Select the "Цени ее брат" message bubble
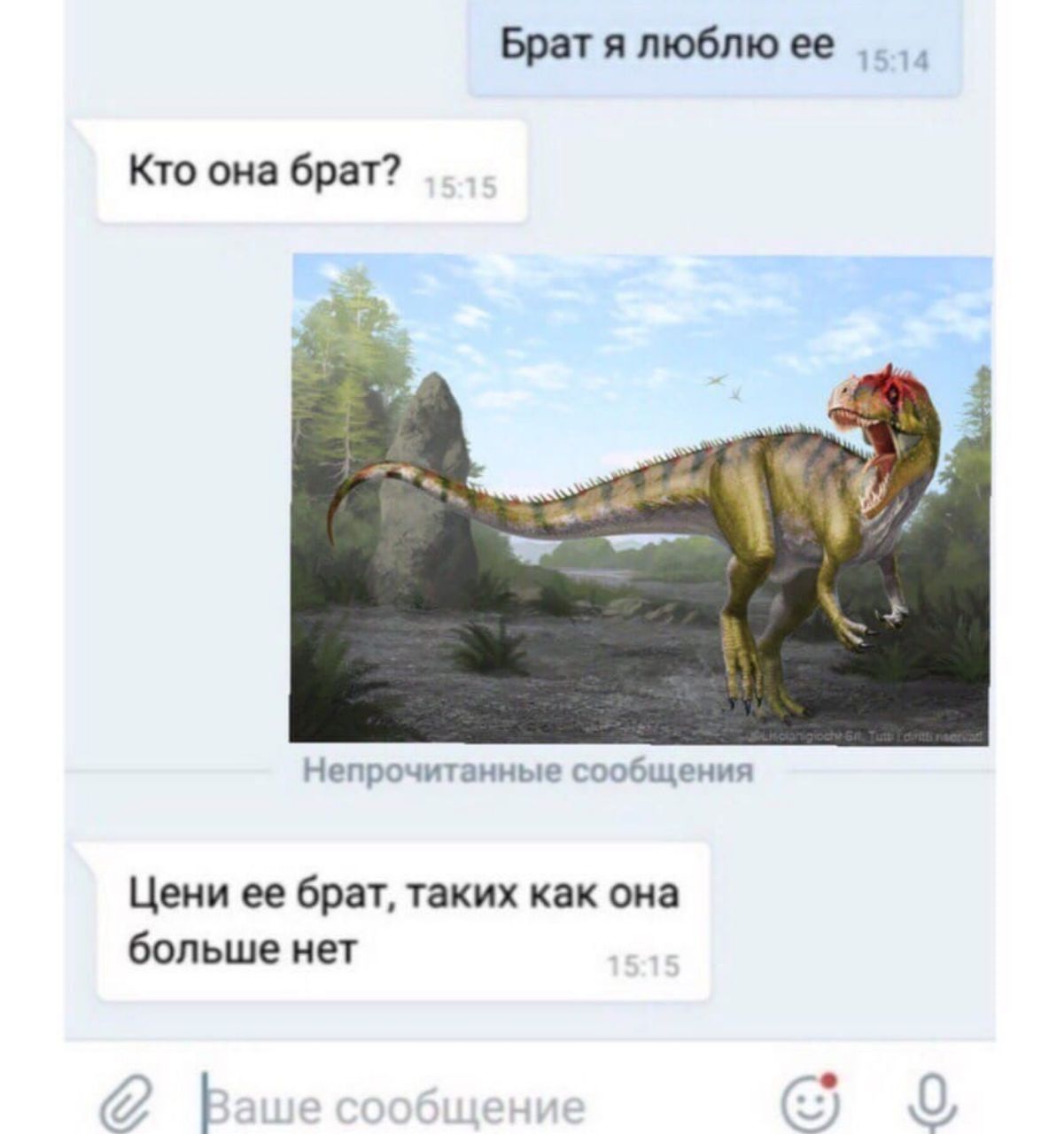Image resolution: width=1064 pixels, height=1134 pixels. tap(403, 921)
